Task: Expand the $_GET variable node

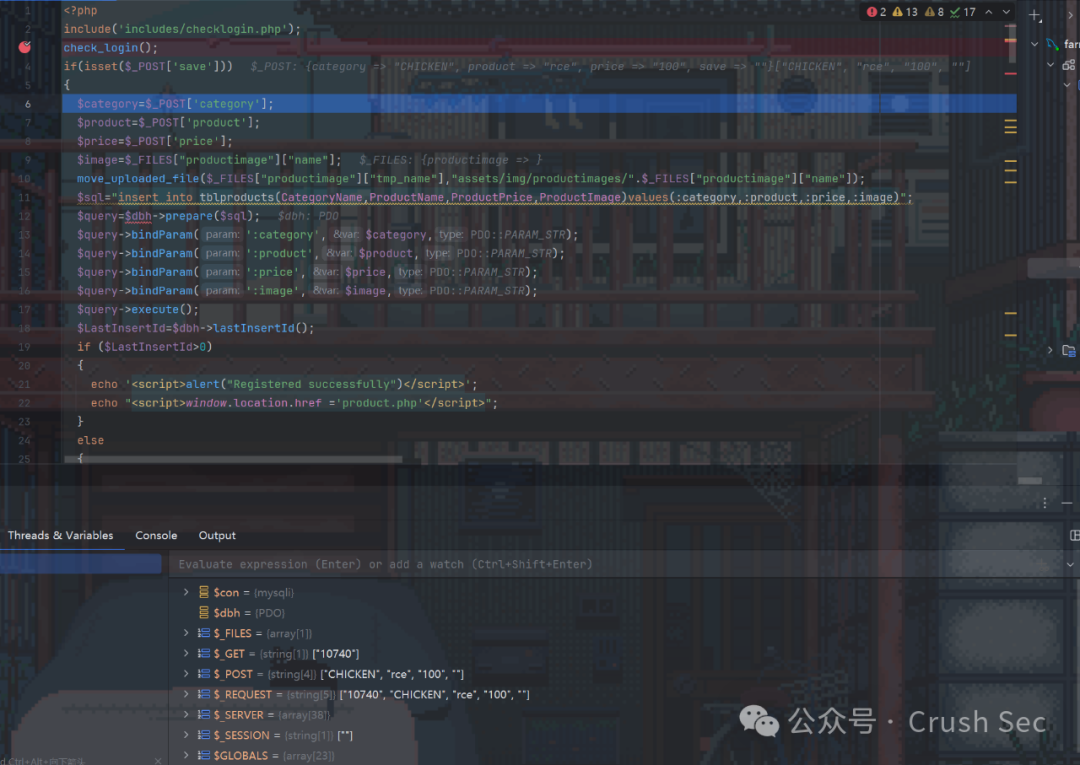Action: (186, 653)
